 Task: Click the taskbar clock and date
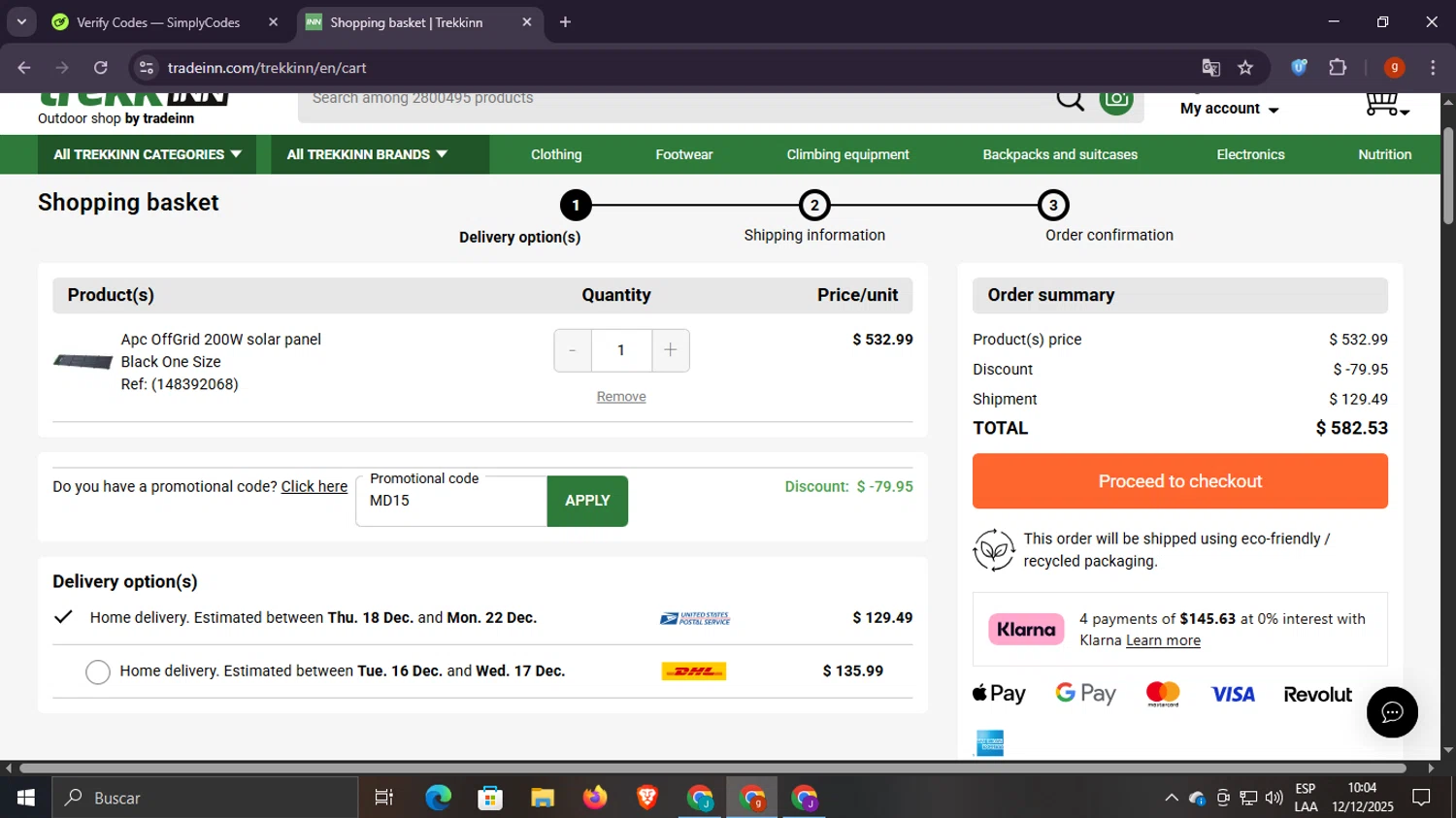(1363, 798)
